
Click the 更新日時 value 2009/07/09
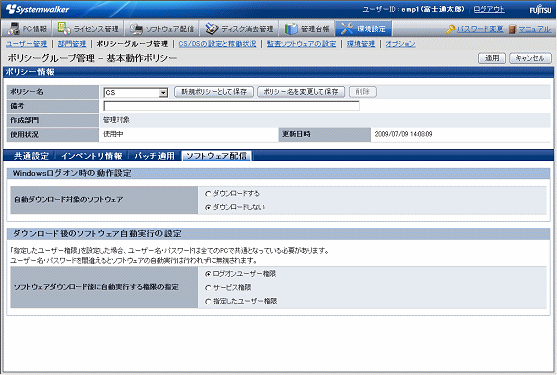pyautogui.click(x=403, y=134)
